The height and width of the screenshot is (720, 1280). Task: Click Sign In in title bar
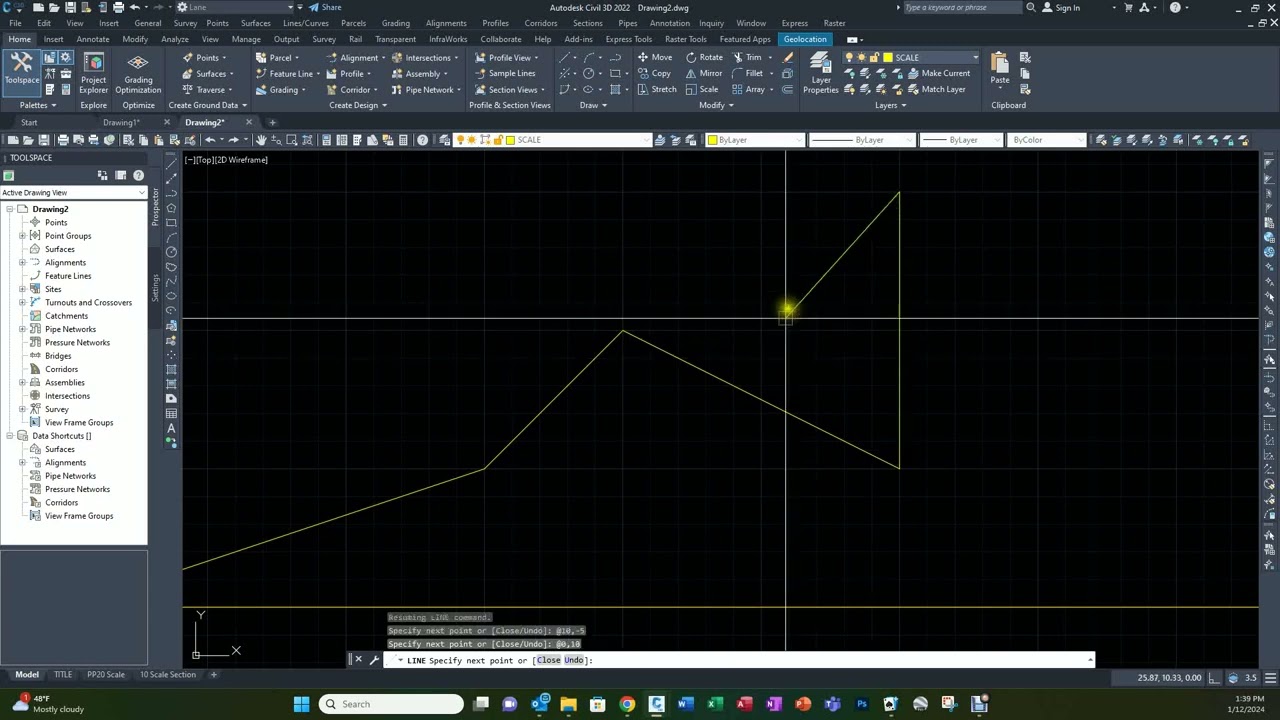click(1062, 8)
